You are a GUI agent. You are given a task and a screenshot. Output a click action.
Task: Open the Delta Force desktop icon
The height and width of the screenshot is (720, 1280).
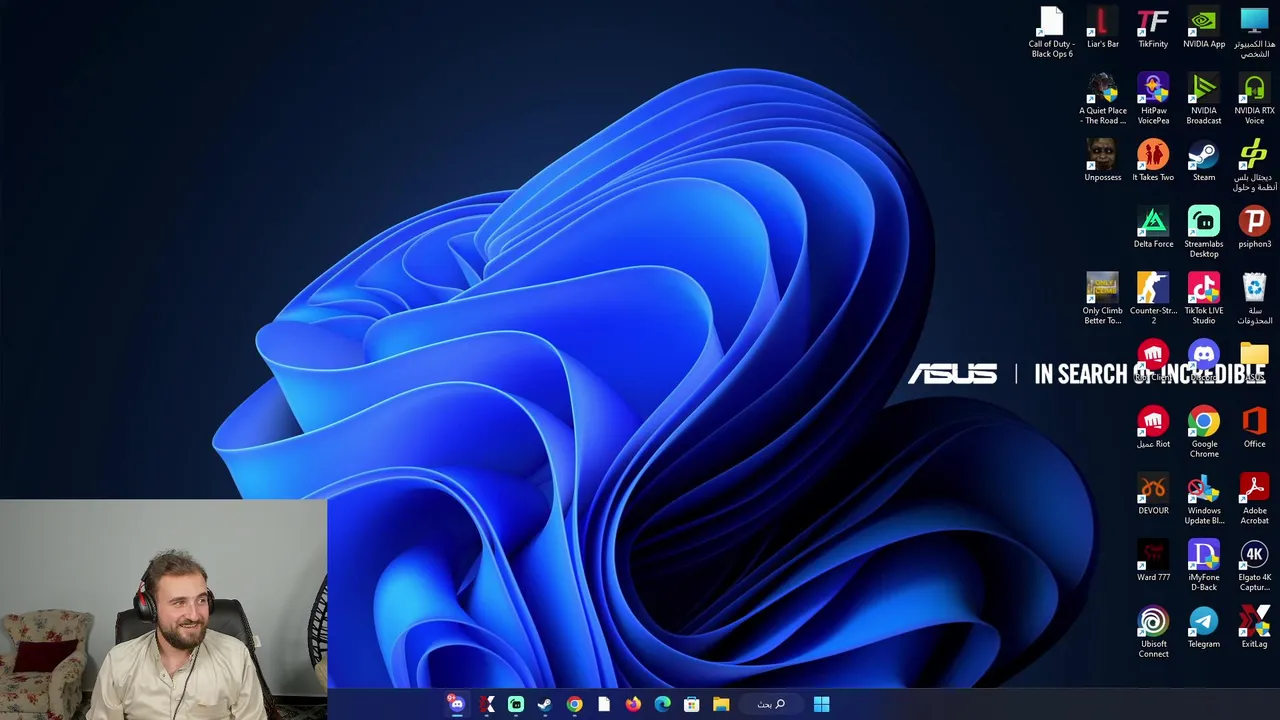tap(1153, 228)
